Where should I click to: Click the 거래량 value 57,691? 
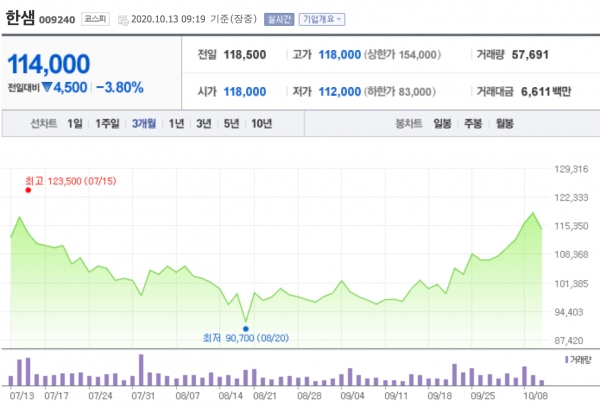tap(530, 55)
